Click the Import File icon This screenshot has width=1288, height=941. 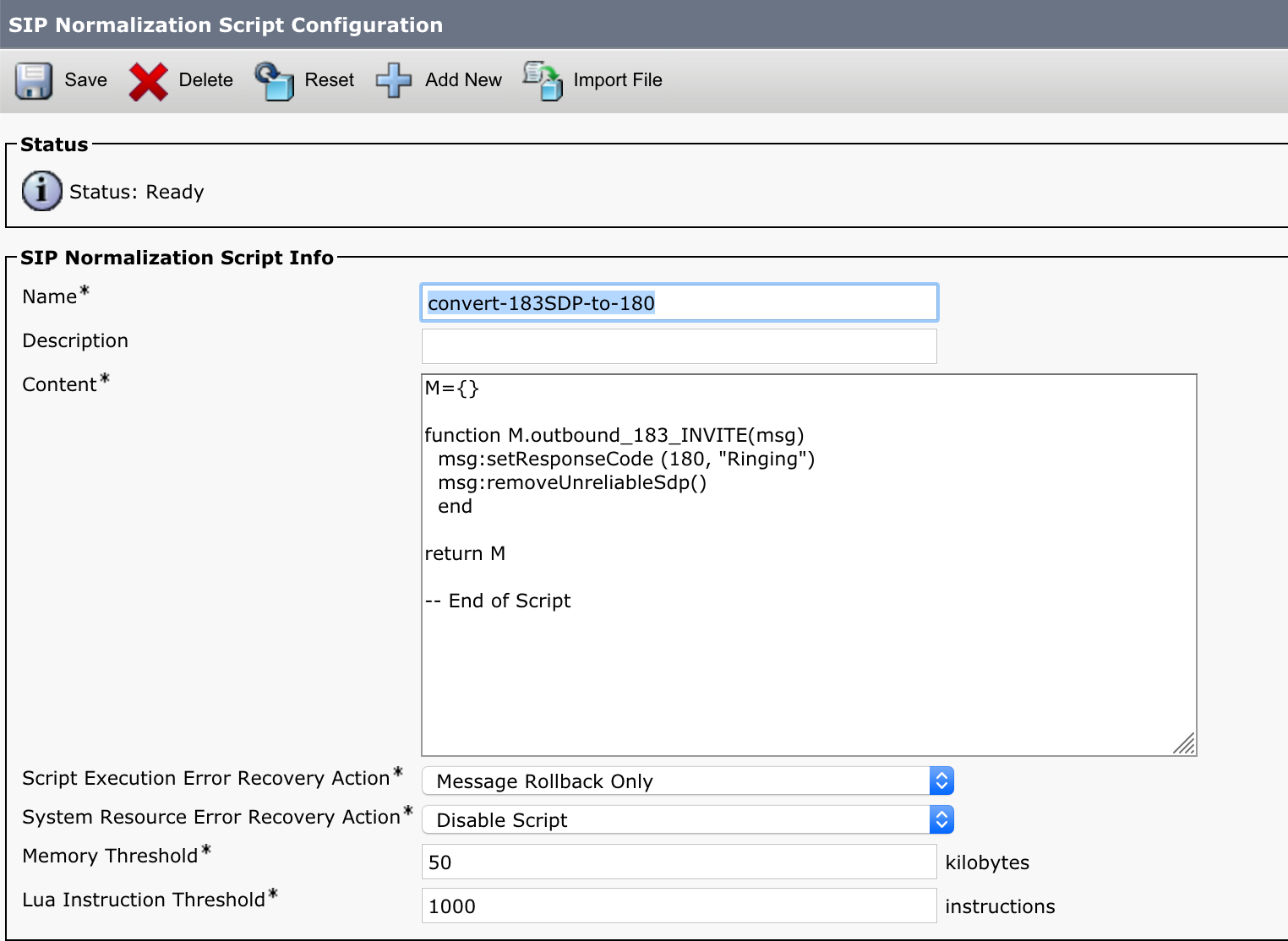pos(542,80)
